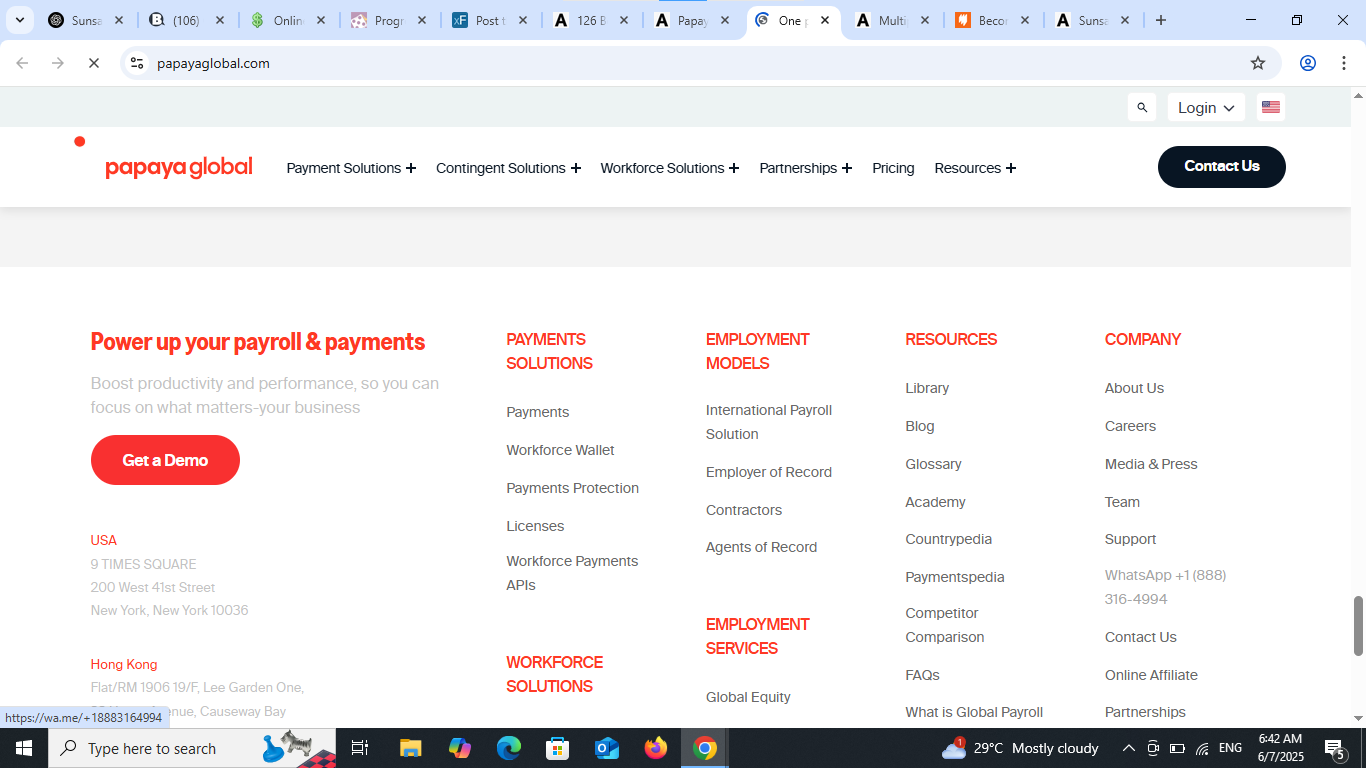
Task: Open Competitor Comparison link
Action: 945,625
